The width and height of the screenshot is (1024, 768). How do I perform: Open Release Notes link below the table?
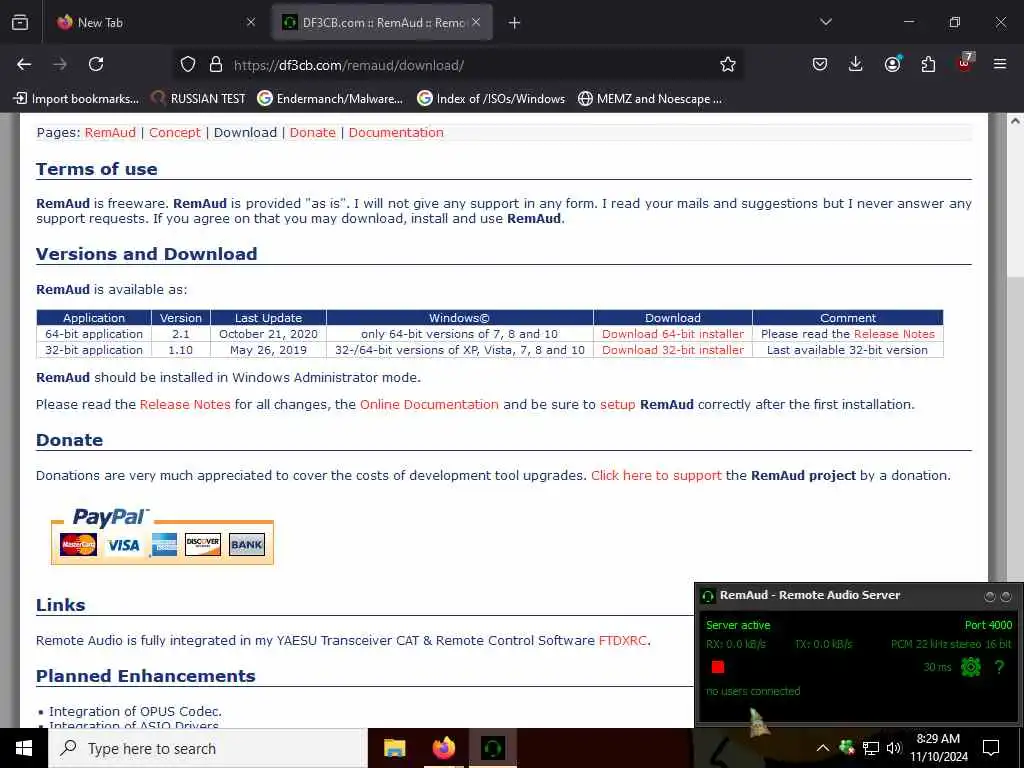click(x=185, y=404)
